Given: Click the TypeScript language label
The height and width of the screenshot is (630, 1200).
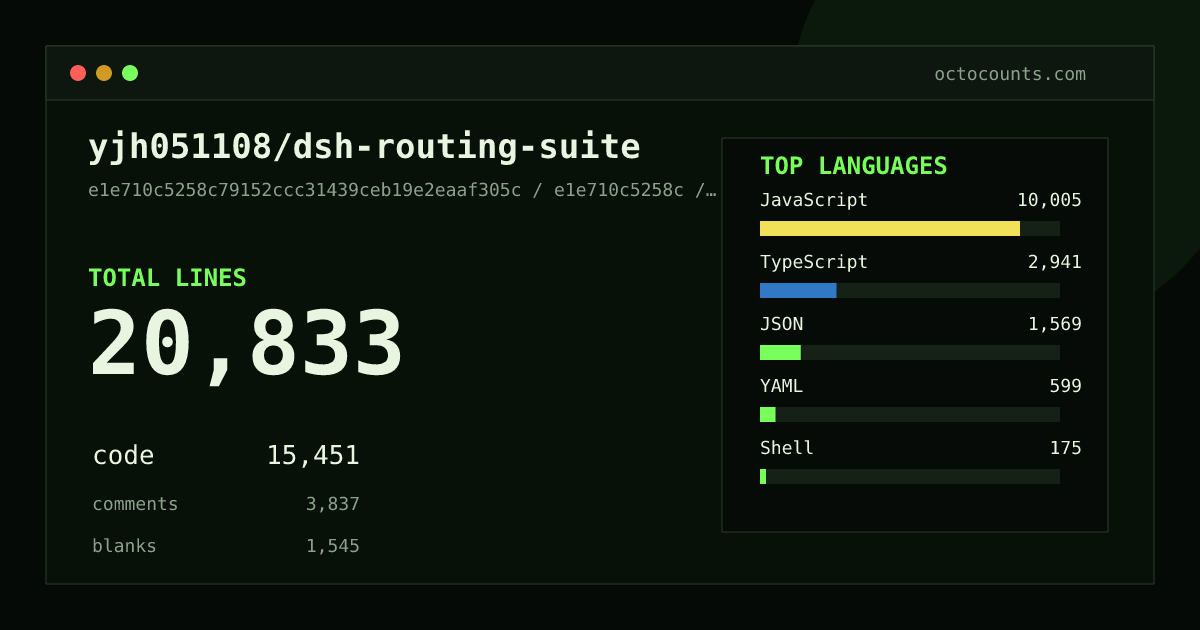Looking at the screenshot, I should pos(814,262).
